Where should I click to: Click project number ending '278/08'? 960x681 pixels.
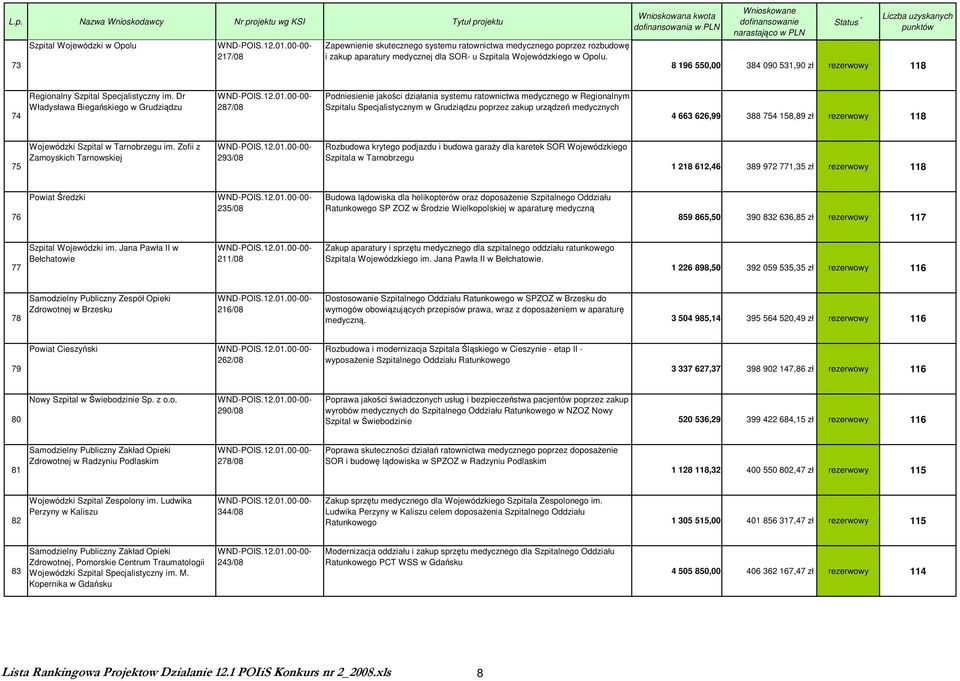[264, 456]
